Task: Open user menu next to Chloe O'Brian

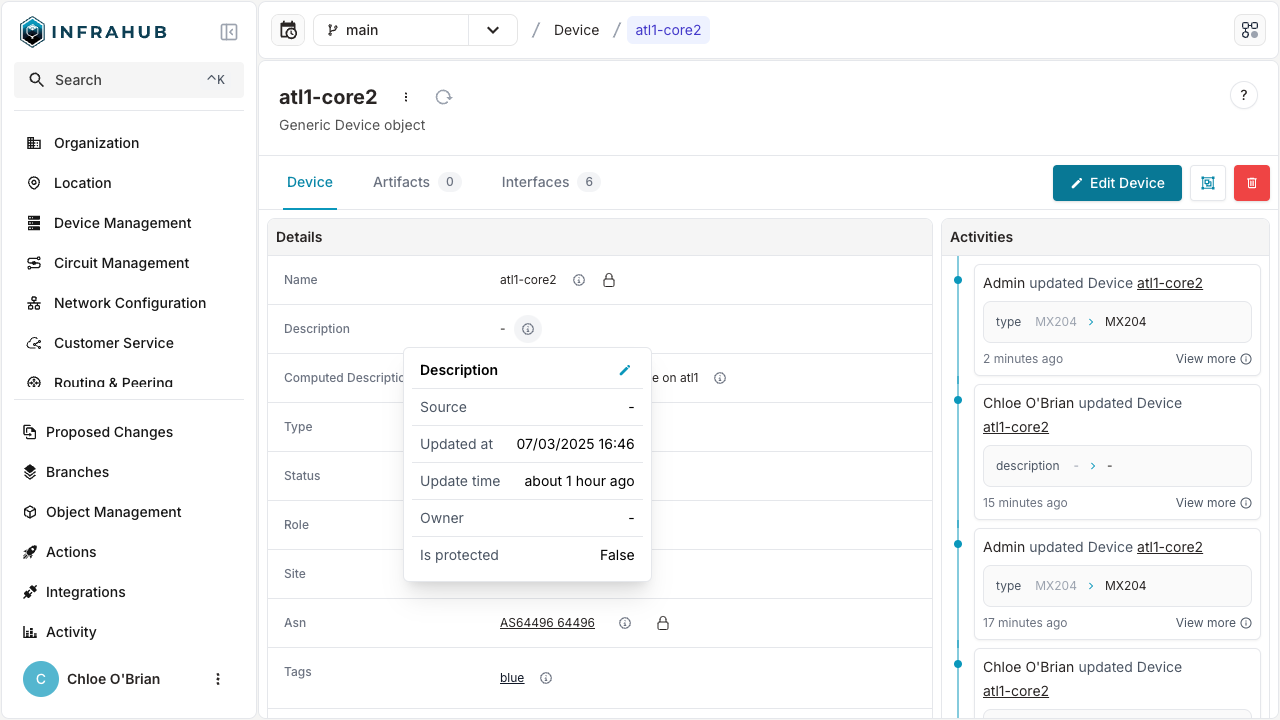Action: [218, 679]
